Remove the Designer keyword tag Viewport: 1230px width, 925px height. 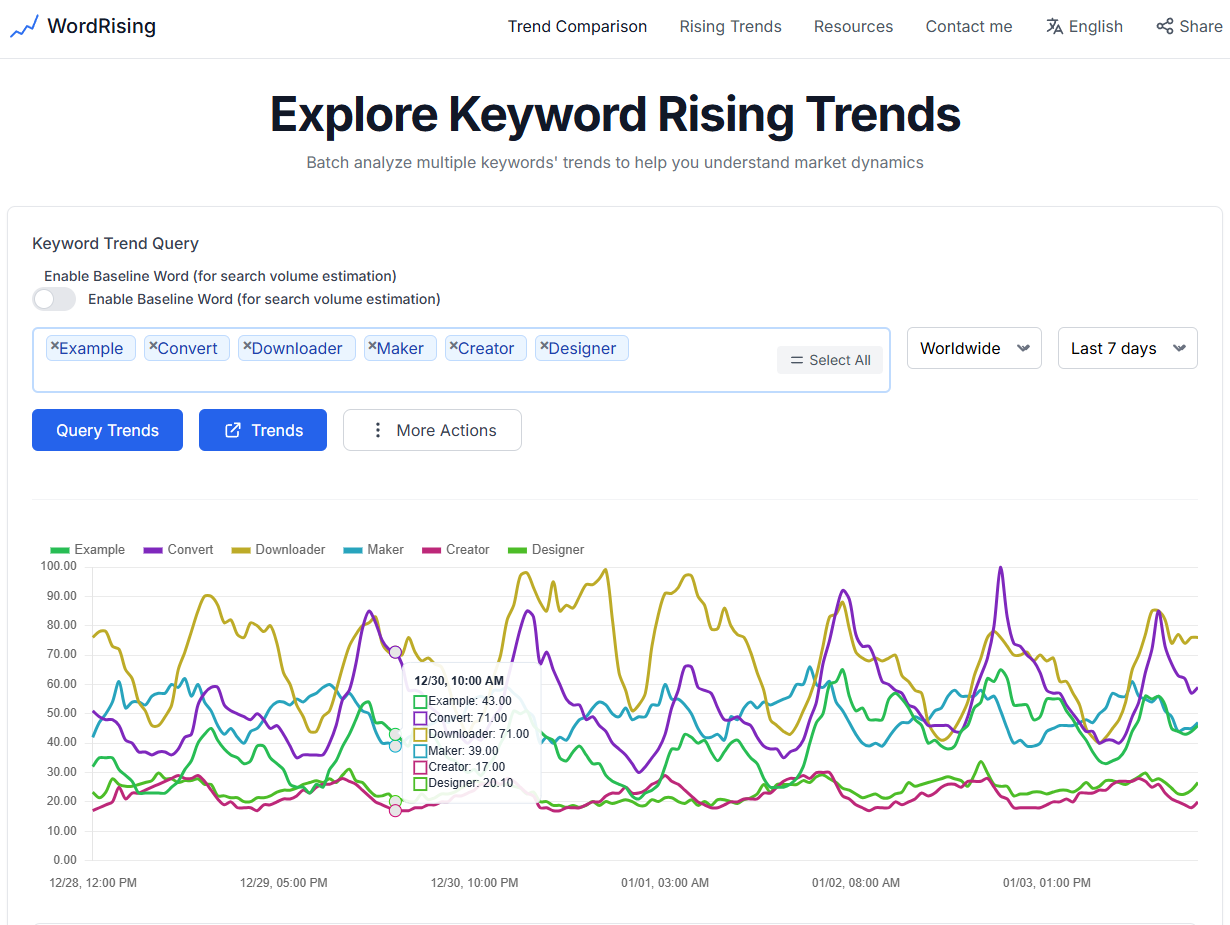[x=544, y=346]
